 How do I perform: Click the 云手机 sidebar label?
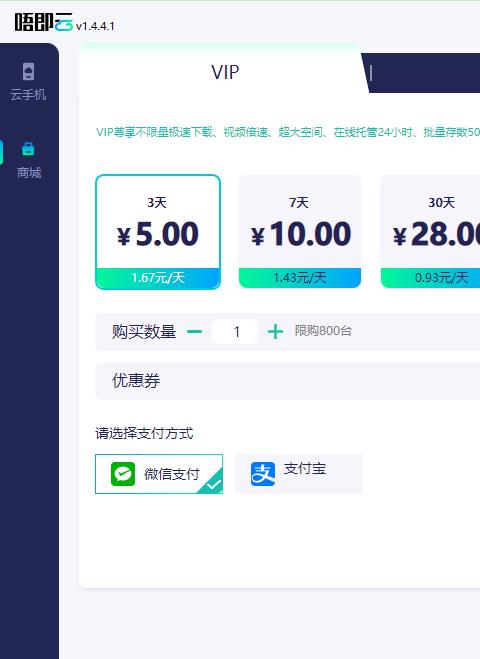[28, 94]
